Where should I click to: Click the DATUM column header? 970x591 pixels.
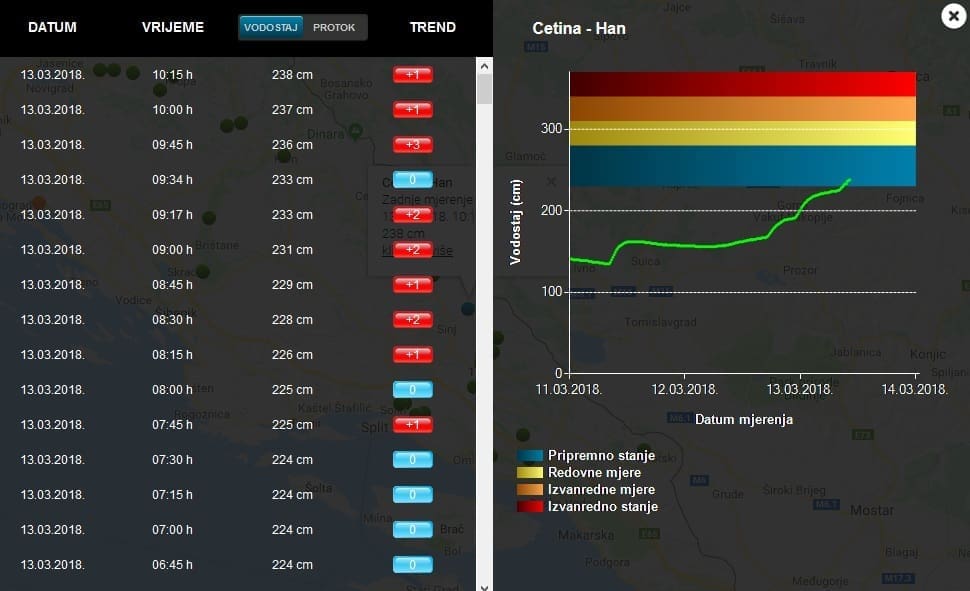pyautogui.click(x=52, y=28)
